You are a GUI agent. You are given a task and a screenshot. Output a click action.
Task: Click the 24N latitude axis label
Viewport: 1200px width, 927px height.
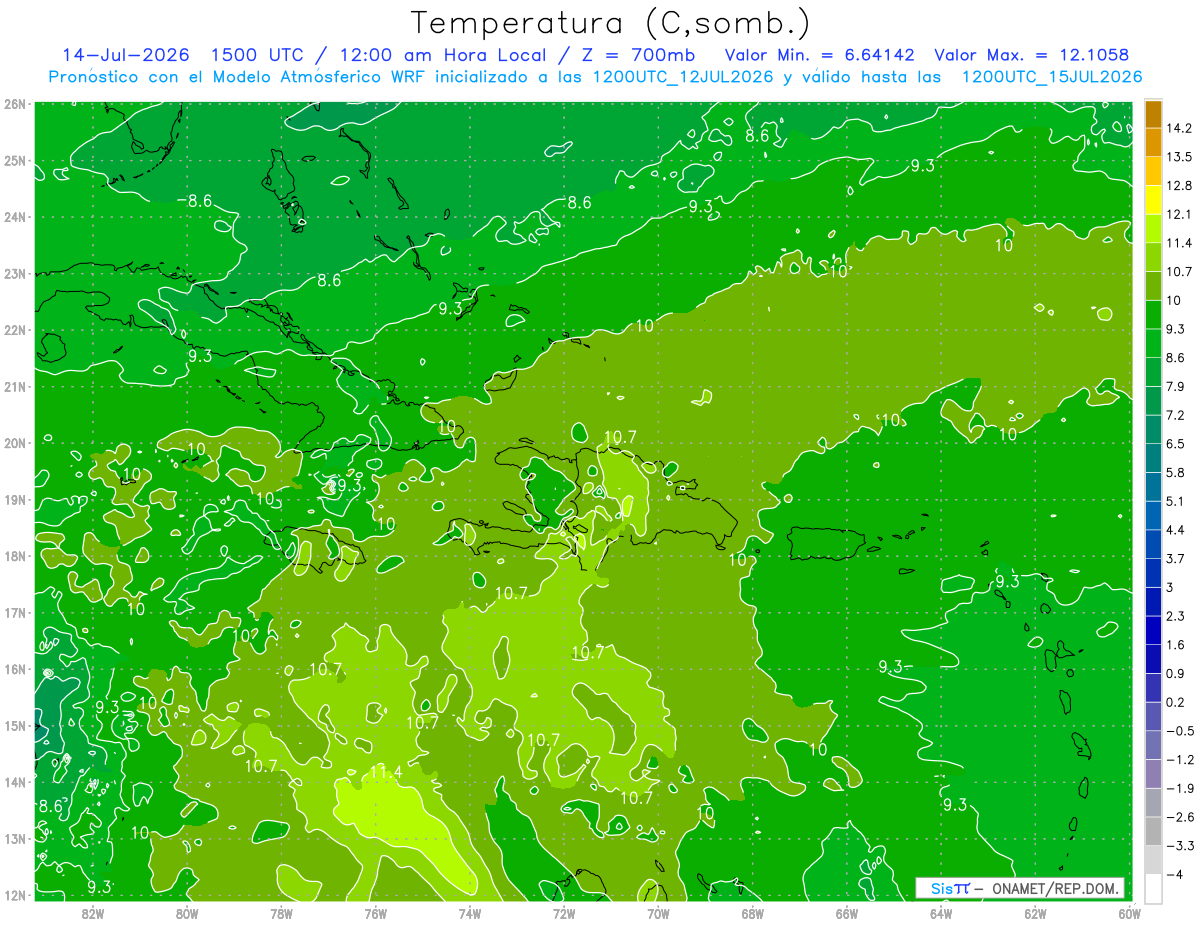15,217
